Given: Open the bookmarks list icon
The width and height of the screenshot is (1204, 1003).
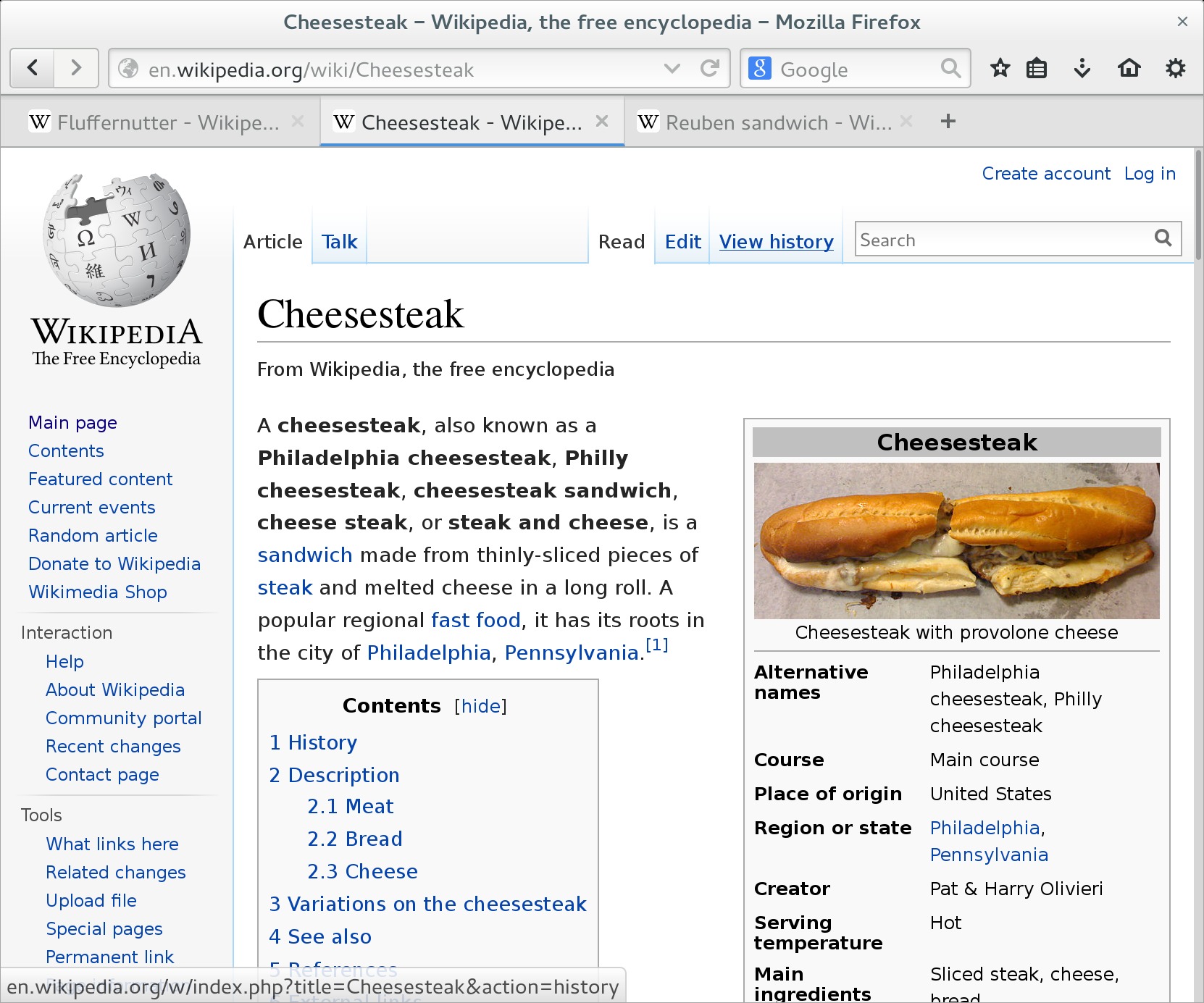Looking at the screenshot, I should 1037,69.
